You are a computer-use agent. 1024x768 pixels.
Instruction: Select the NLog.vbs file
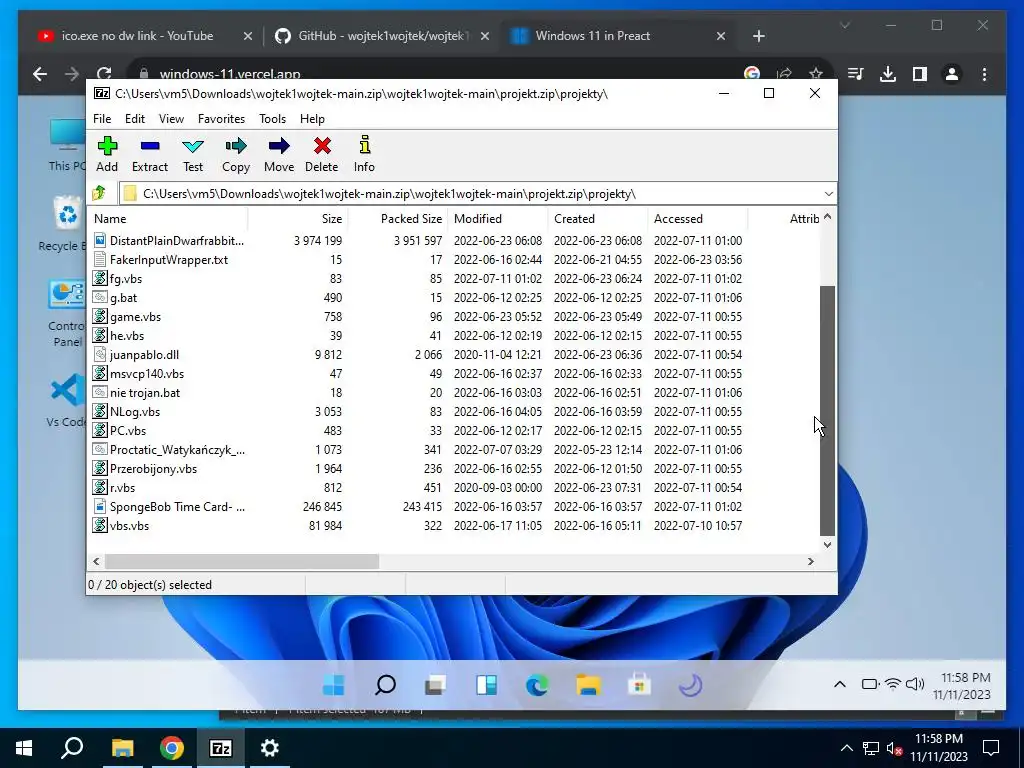point(453,411)
